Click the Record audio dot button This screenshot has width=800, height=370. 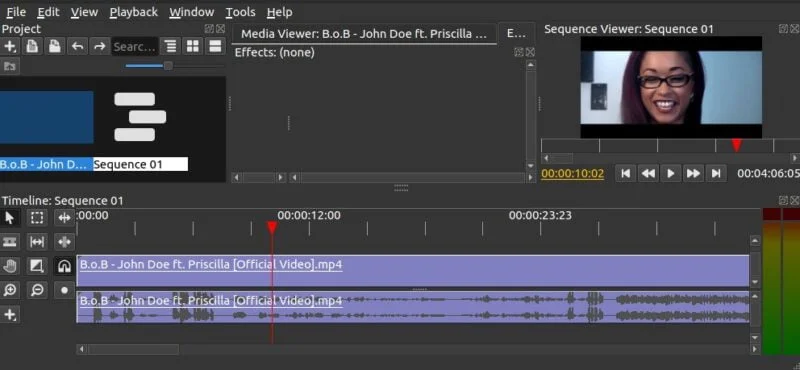pyautogui.click(x=64, y=290)
